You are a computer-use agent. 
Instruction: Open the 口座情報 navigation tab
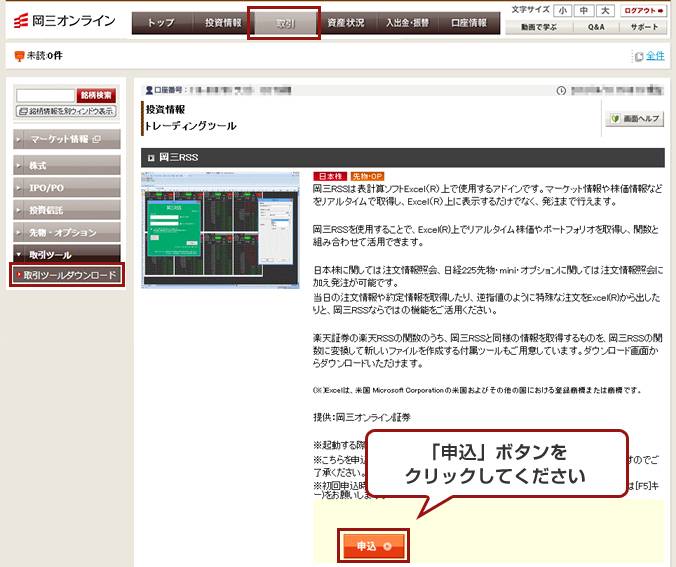(x=469, y=23)
